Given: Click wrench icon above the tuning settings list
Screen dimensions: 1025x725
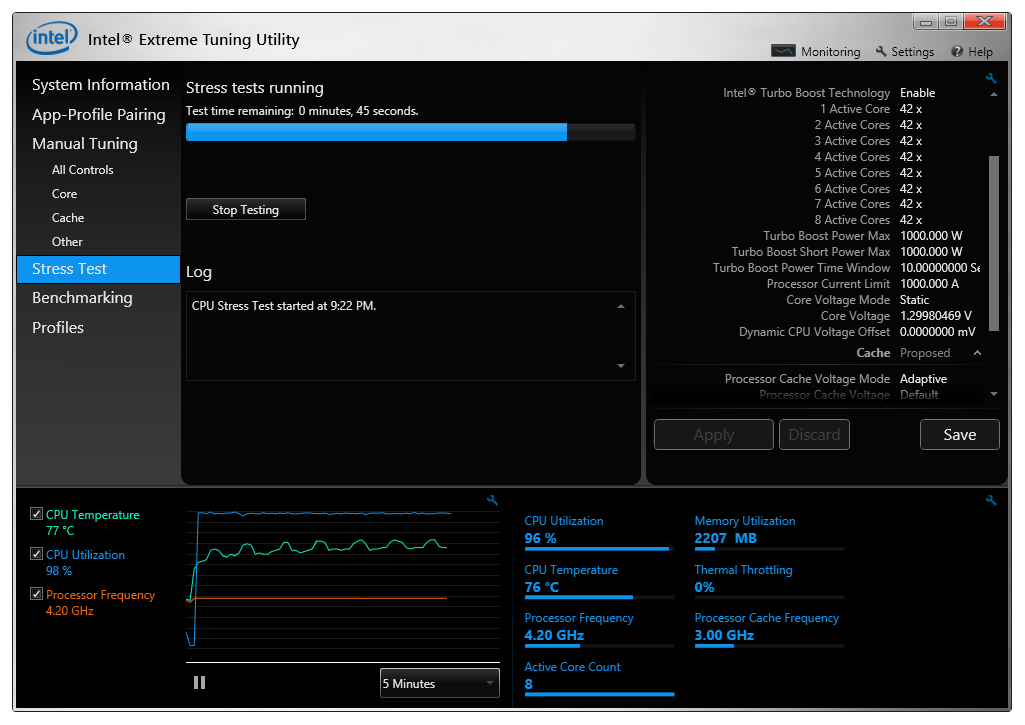Looking at the screenshot, I should [991, 78].
